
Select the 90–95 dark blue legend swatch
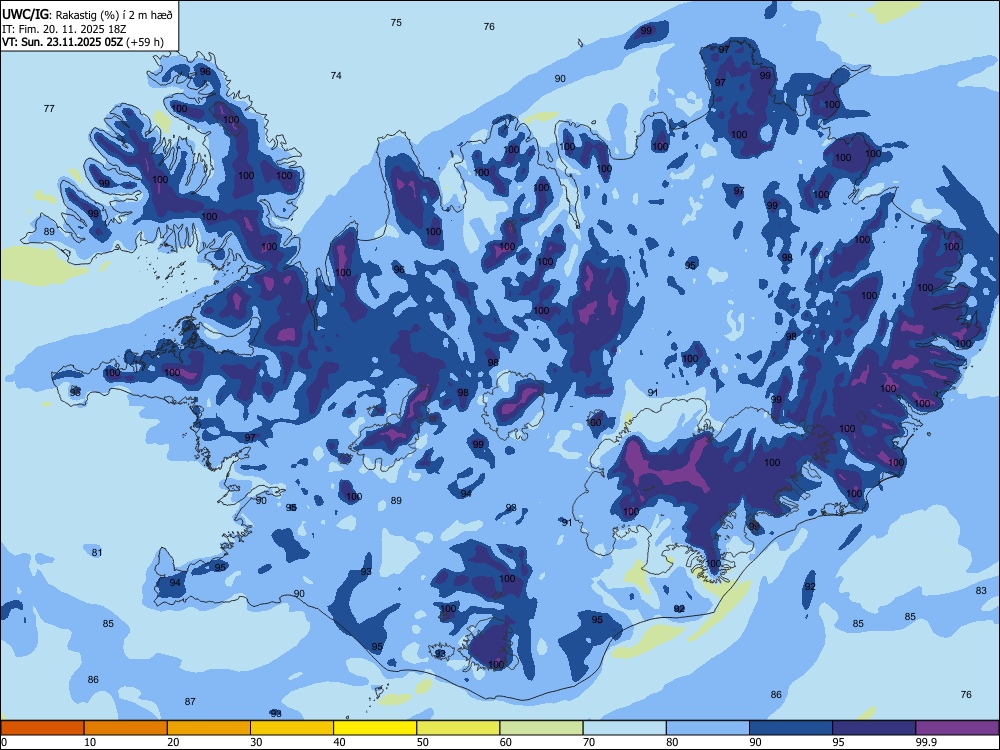pos(791,728)
